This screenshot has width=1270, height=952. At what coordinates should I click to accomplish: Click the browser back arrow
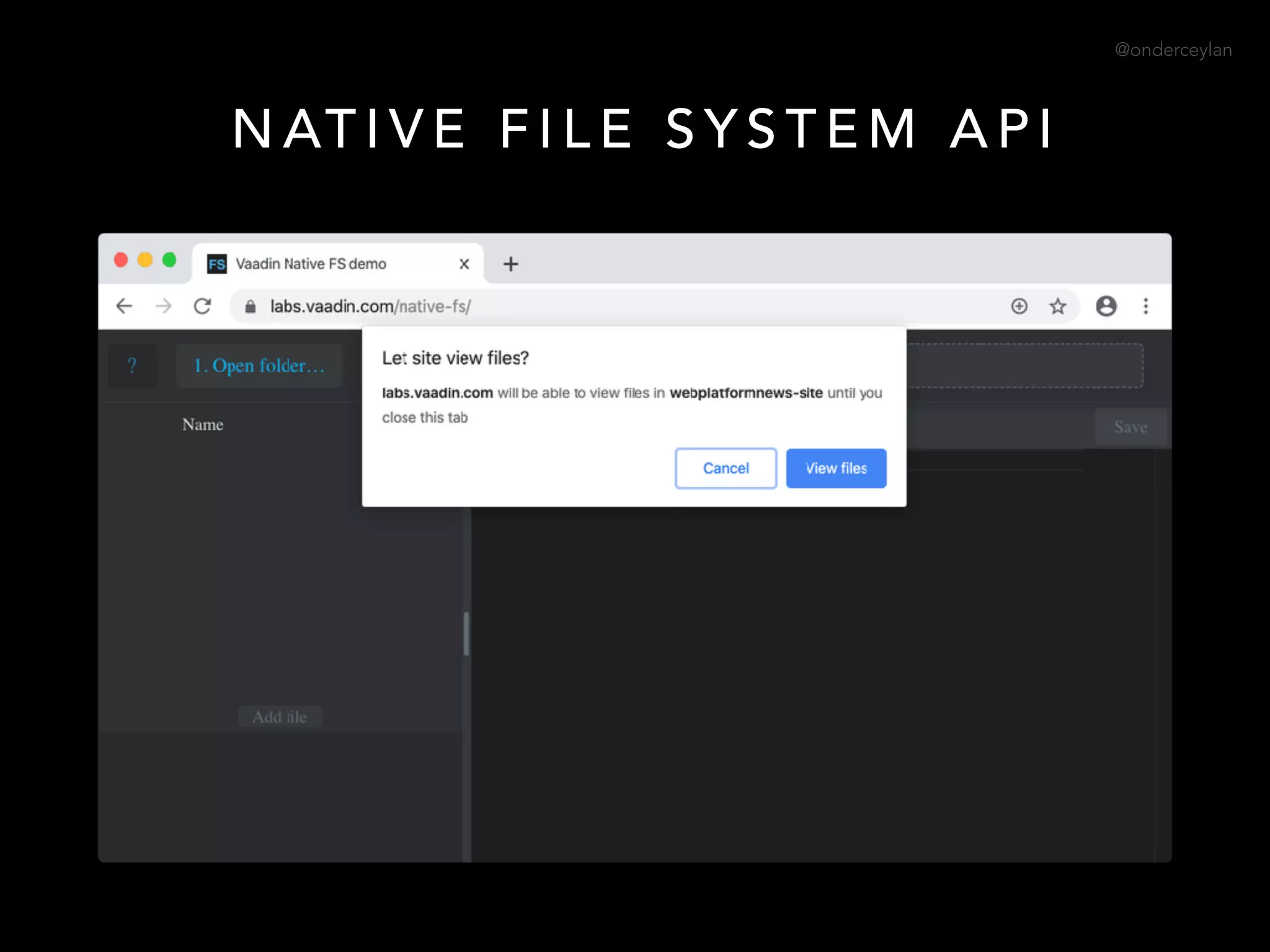pos(125,306)
